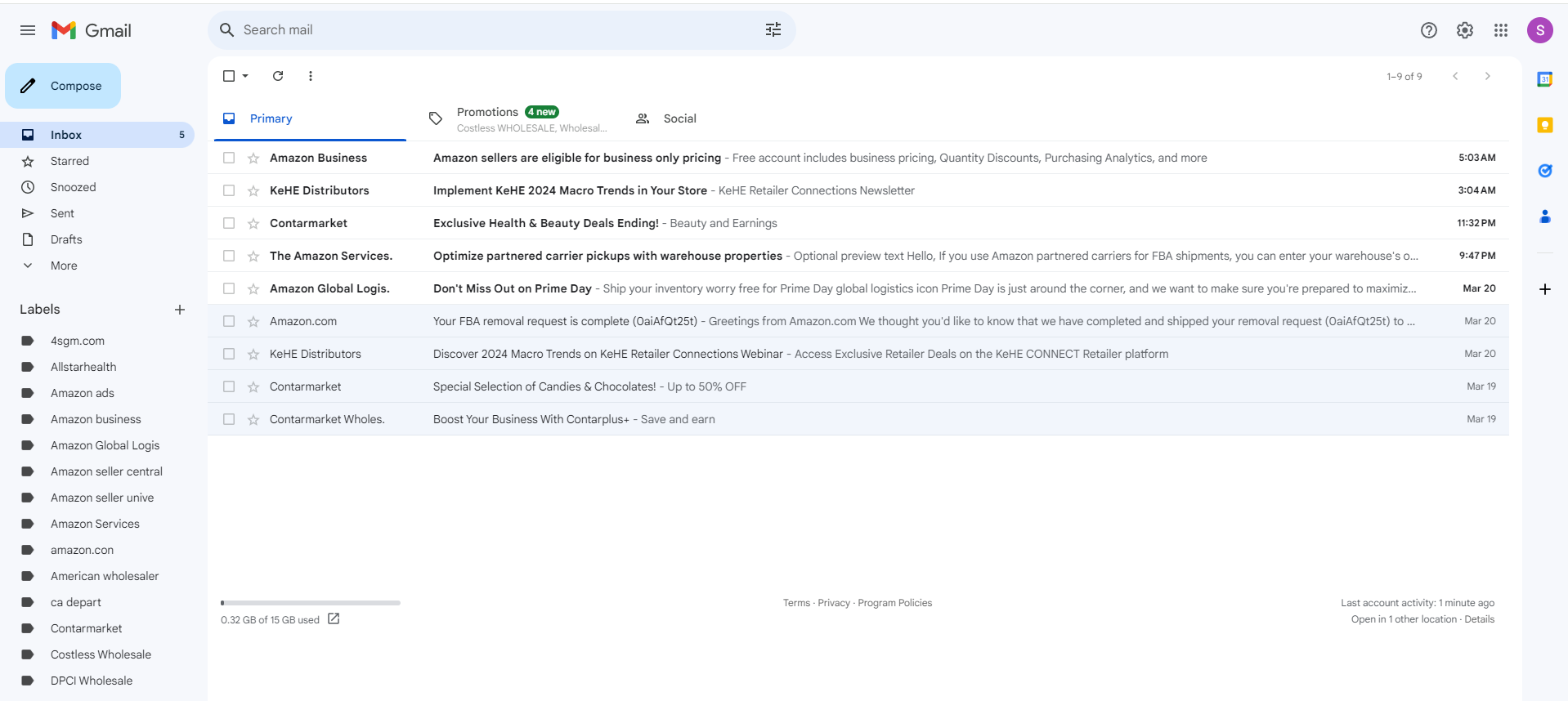Viewport: 1568px width, 701px height.
Task: Check the Boost Your Business With Contarplus+ email
Action: (229, 419)
